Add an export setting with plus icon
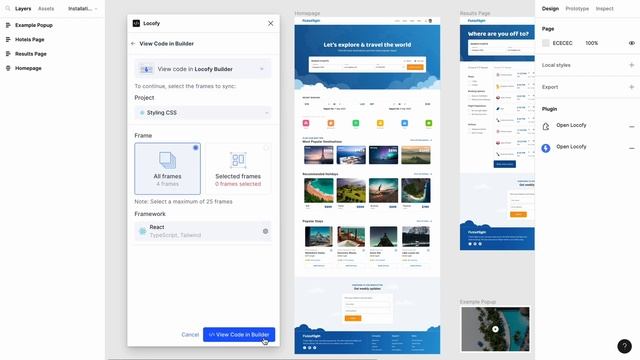Viewport: 640px width, 360px height. click(631, 87)
